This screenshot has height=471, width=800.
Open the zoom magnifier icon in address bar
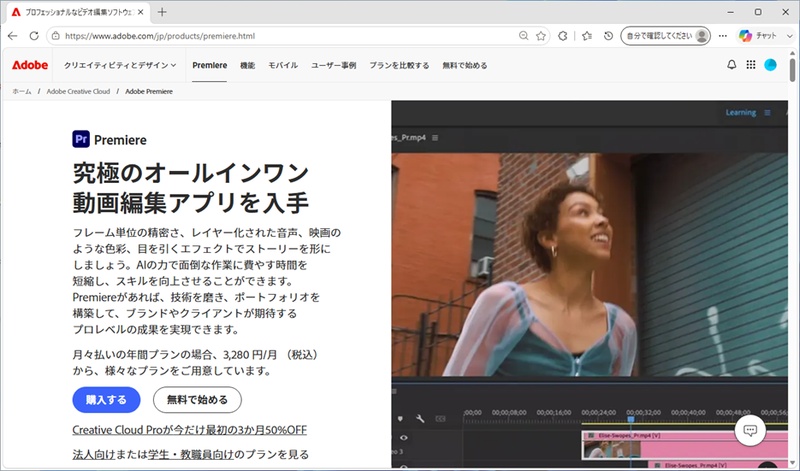523,36
